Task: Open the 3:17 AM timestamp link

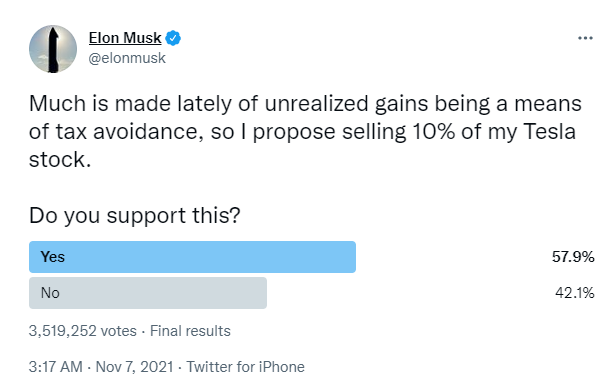Action: pyautogui.click(x=55, y=367)
